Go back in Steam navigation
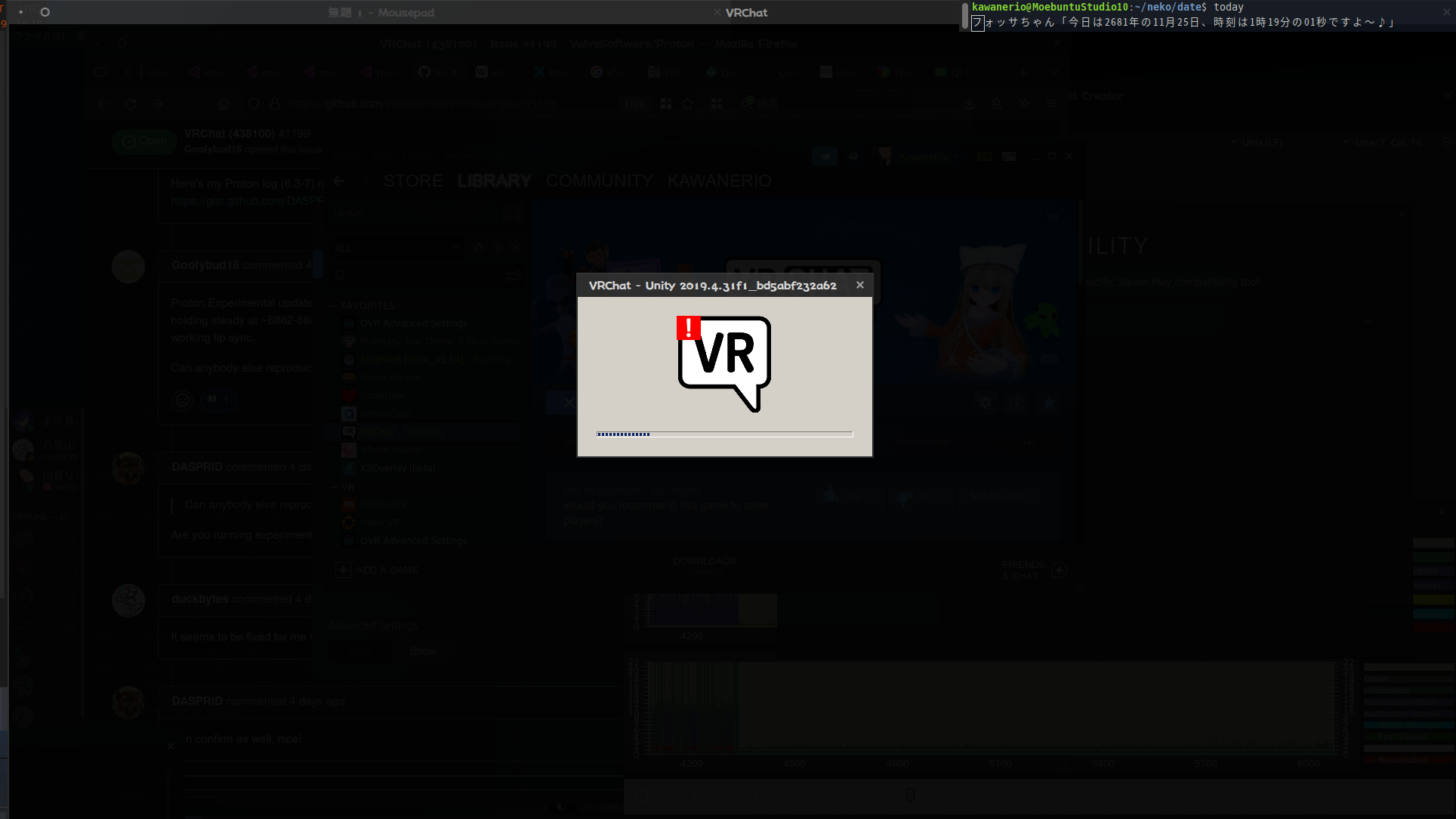This screenshot has width=1456, height=819. click(339, 181)
